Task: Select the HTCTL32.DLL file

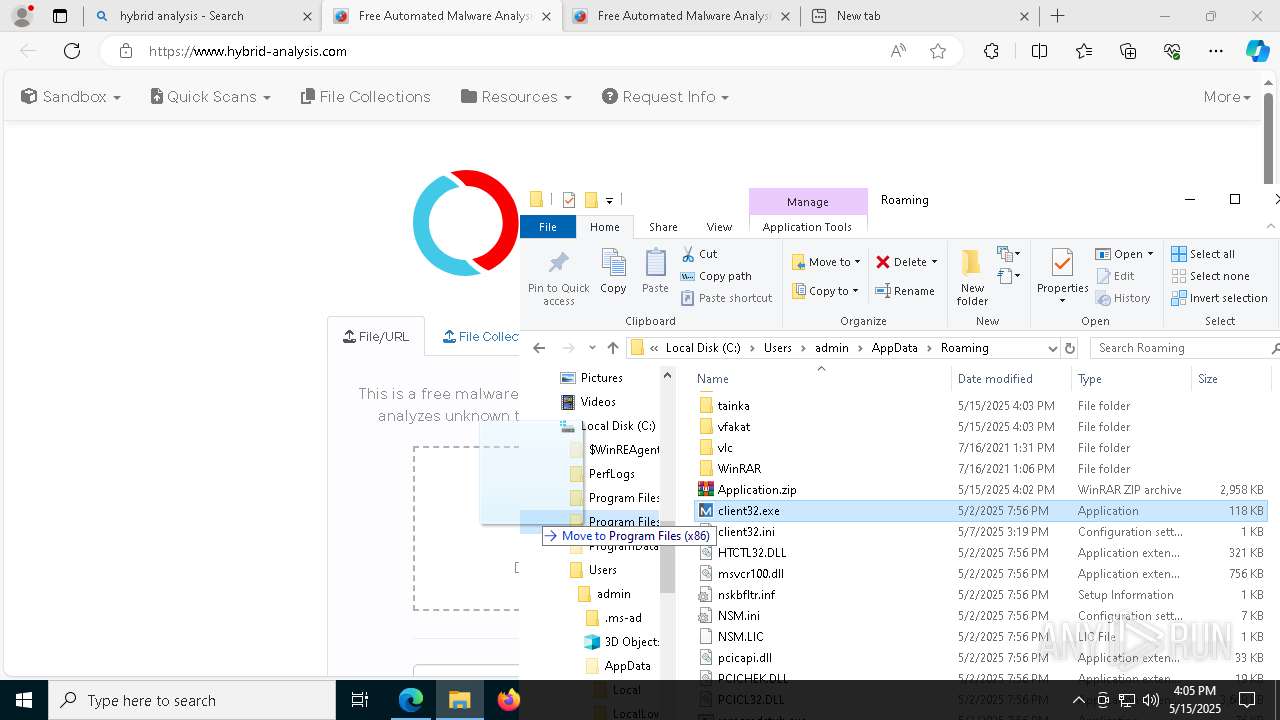Action: [752, 553]
